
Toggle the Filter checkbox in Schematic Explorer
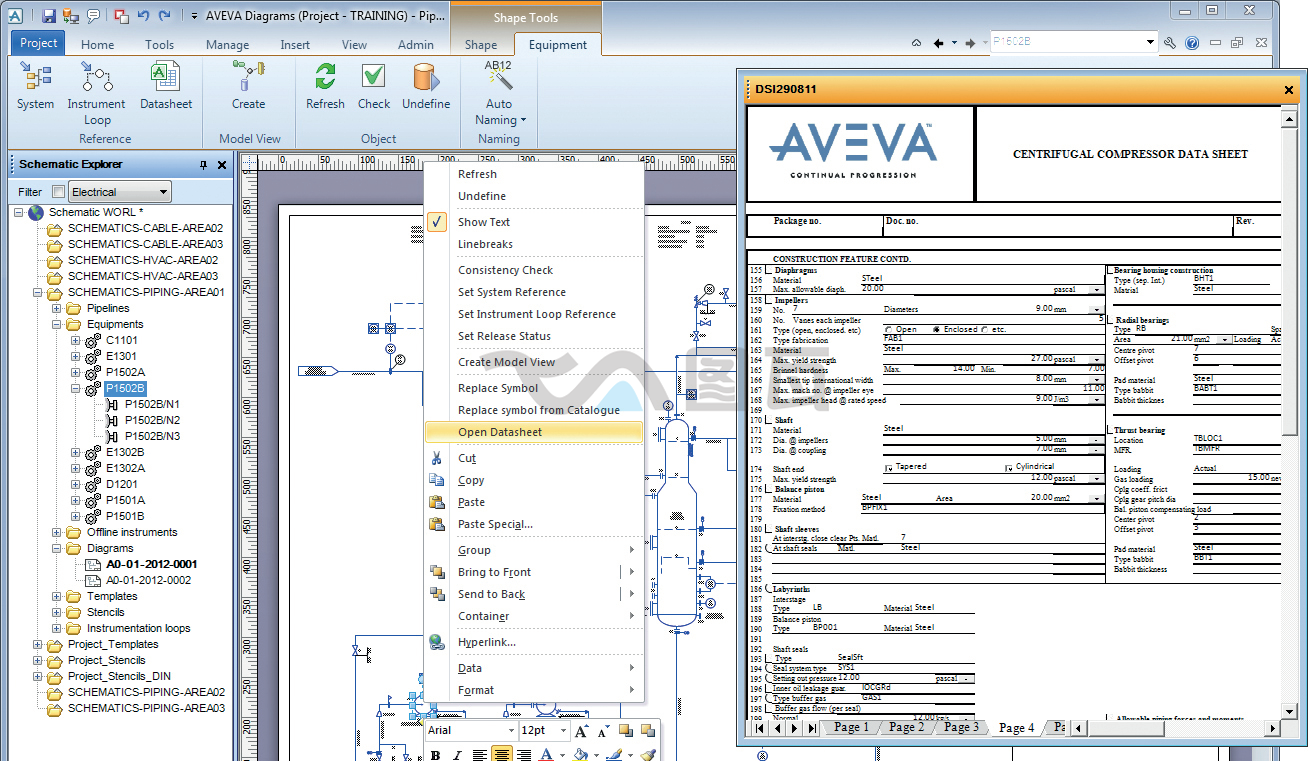coord(59,192)
